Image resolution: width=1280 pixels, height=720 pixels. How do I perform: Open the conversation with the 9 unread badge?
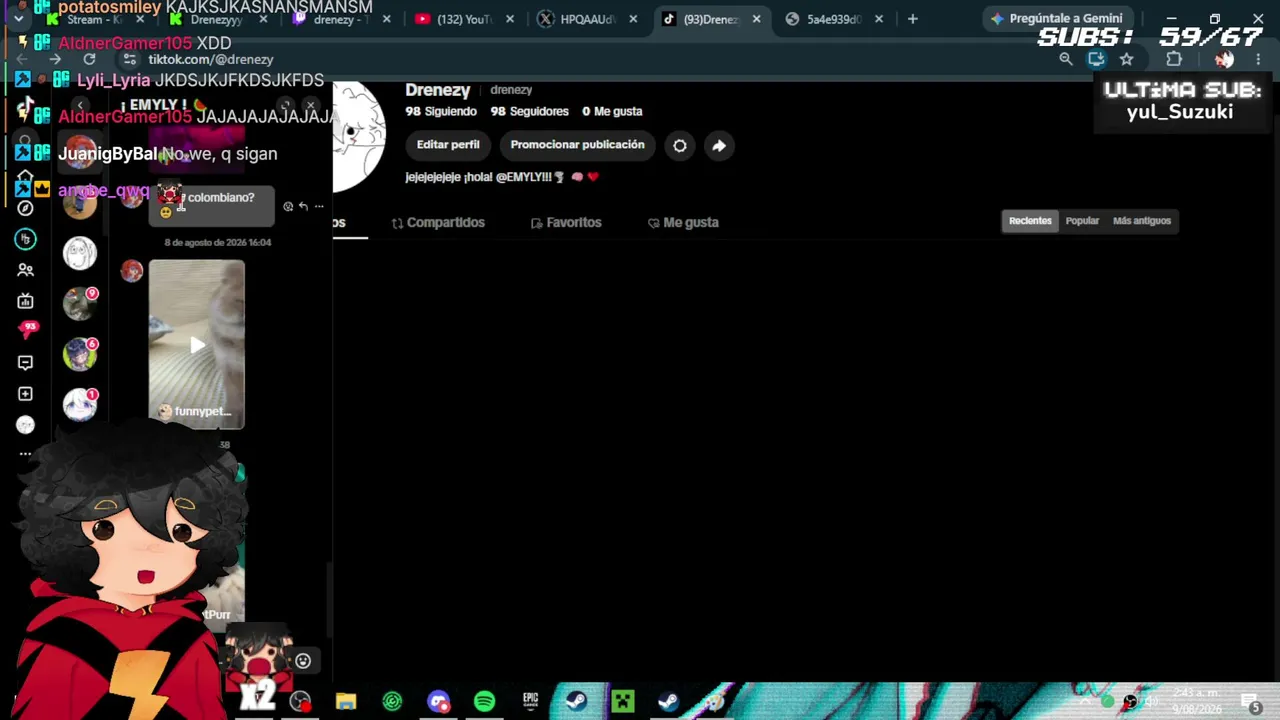click(80, 304)
